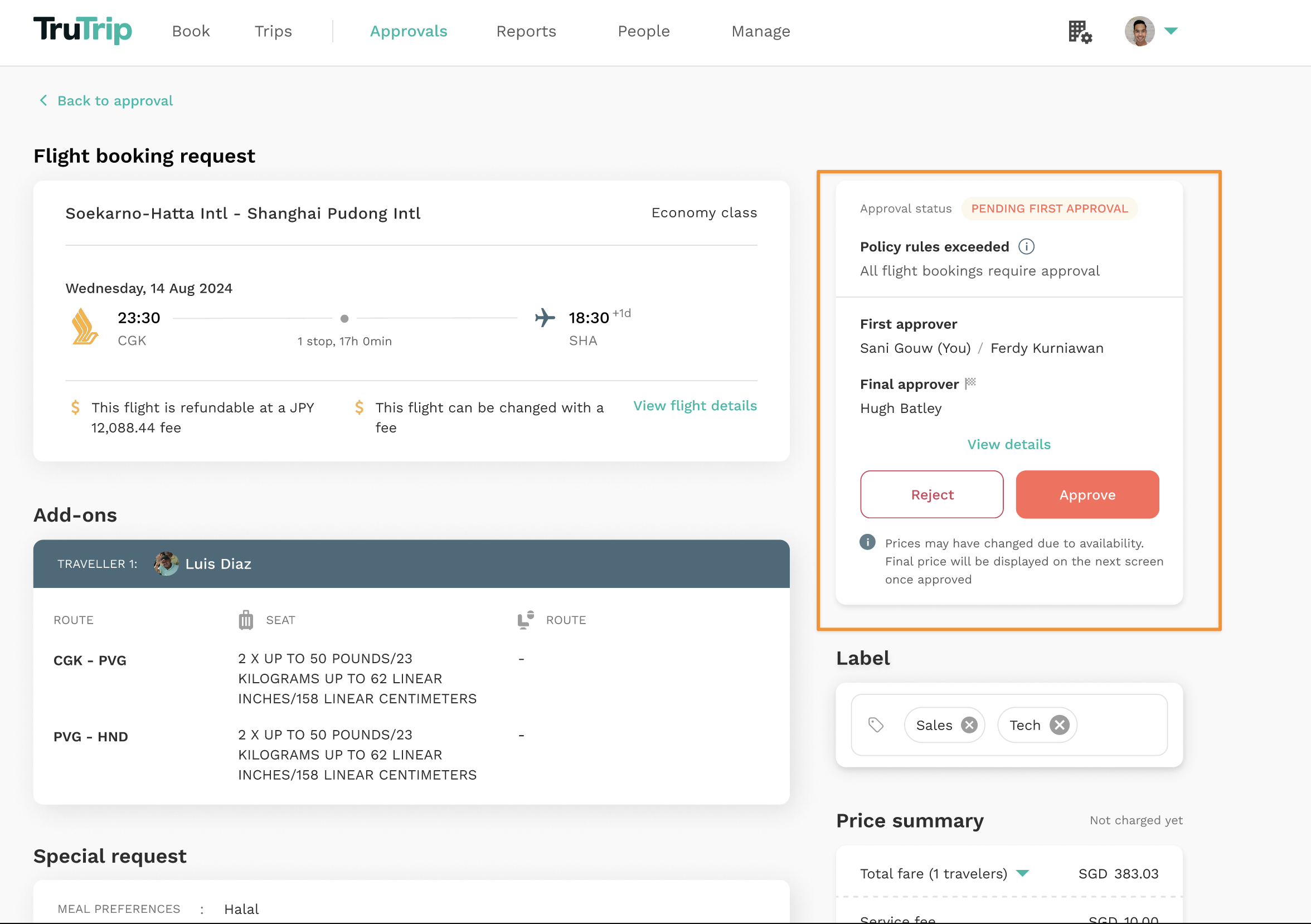Click Wednesday, 14 Aug 2024 date
1311x924 pixels.
click(149, 288)
